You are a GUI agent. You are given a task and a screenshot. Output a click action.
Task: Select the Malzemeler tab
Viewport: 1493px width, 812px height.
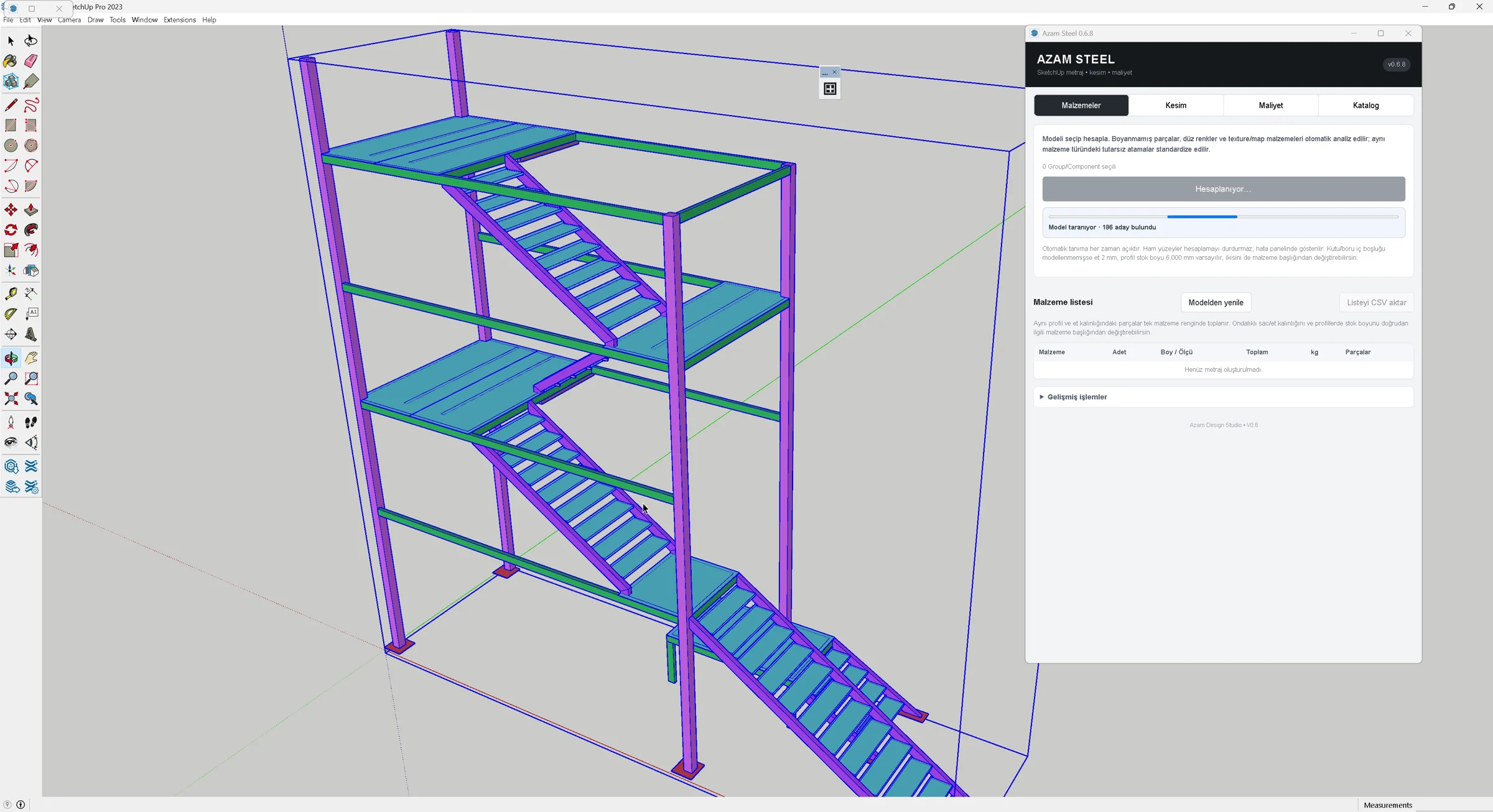pos(1081,105)
